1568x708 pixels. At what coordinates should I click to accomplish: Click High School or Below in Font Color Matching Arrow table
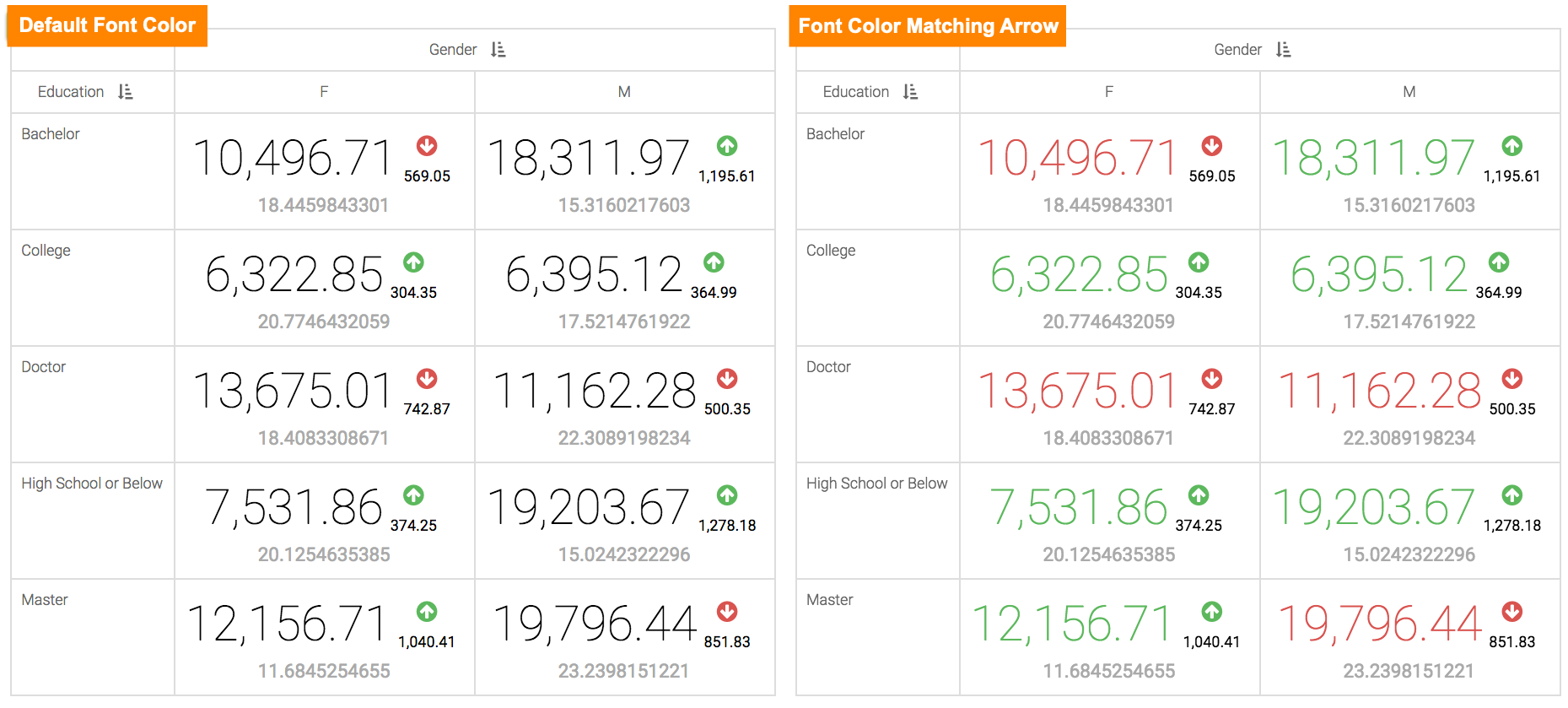click(876, 484)
